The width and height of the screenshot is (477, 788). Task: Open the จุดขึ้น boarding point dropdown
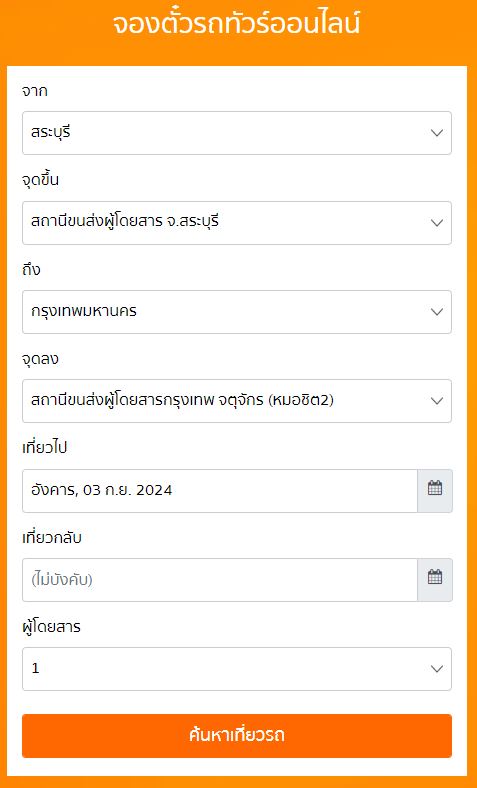[x=237, y=223]
